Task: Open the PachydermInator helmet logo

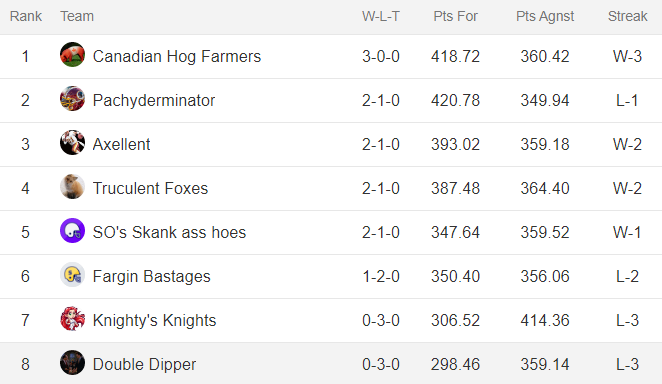Action: pos(72,99)
